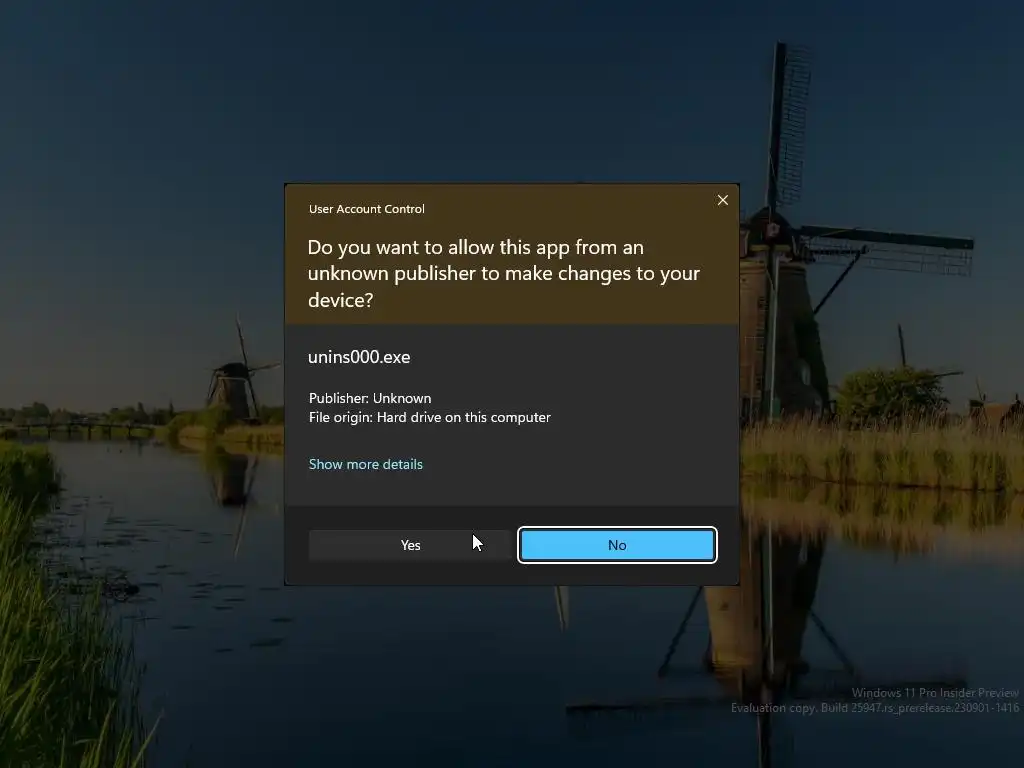
Task: Click the upper sail of the large windmill
Action: (x=789, y=124)
